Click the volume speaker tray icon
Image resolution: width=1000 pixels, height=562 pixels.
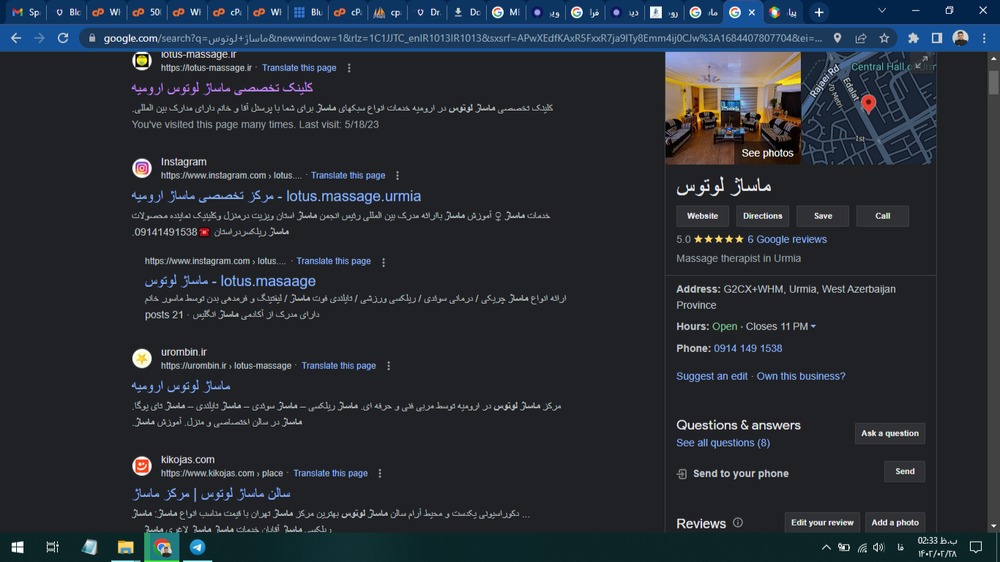(879, 547)
